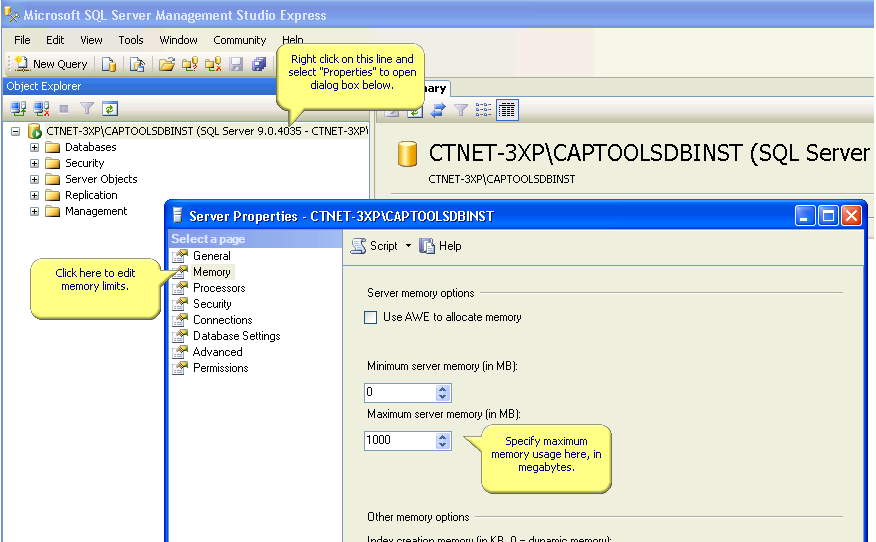Select the Processors page
The image size is (876, 542).
[x=219, y=288]
